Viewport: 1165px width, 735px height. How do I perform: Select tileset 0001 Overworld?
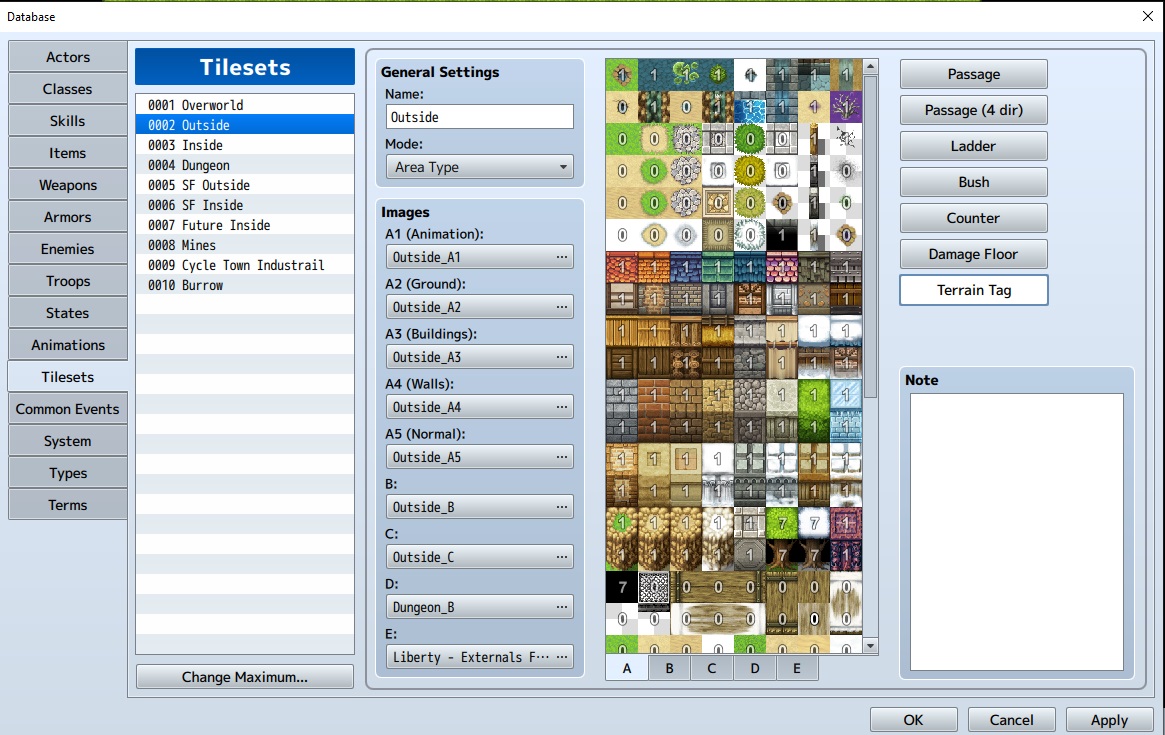click(x=244, y=105)
